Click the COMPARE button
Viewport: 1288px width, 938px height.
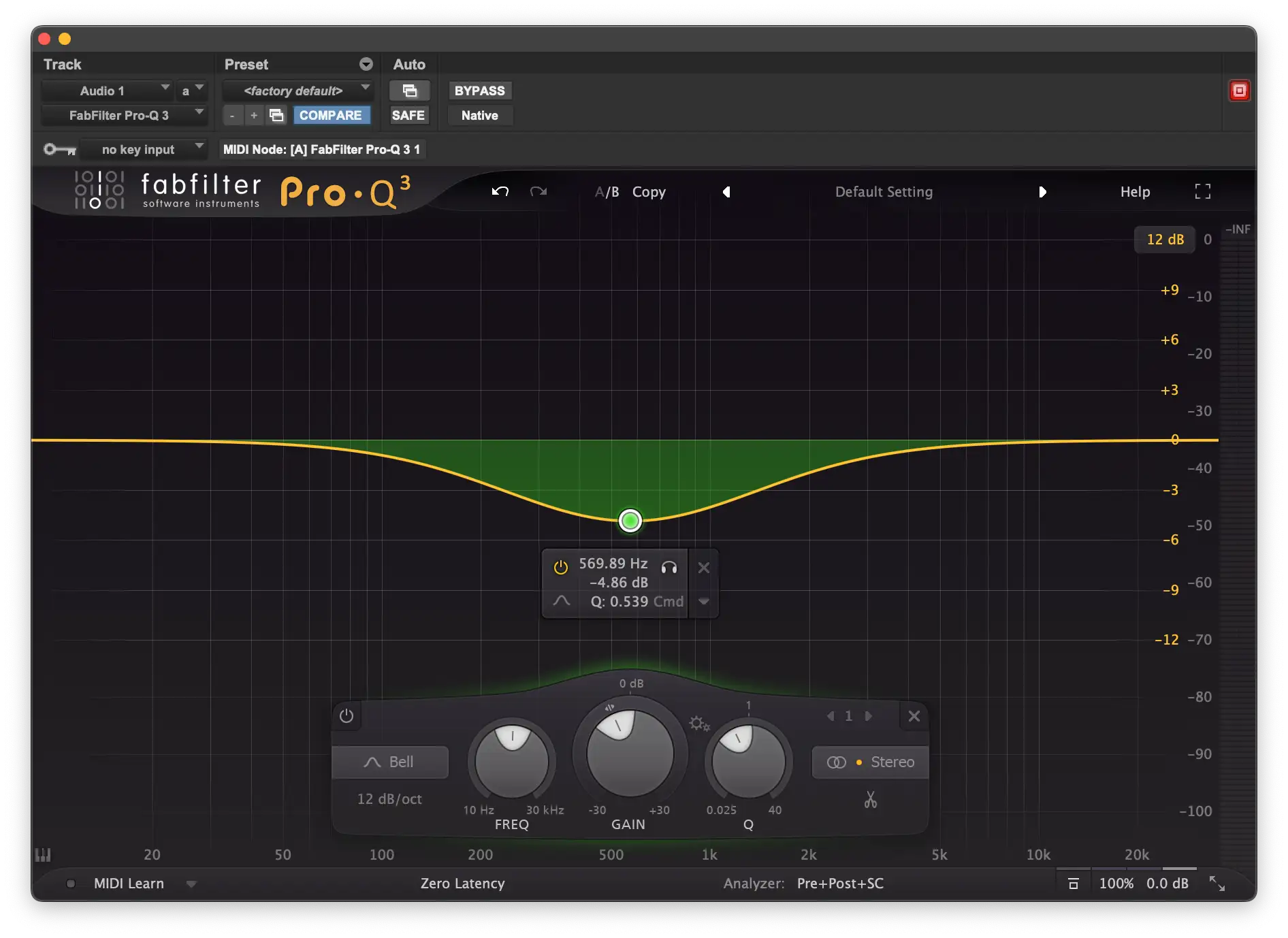[331, 116]
